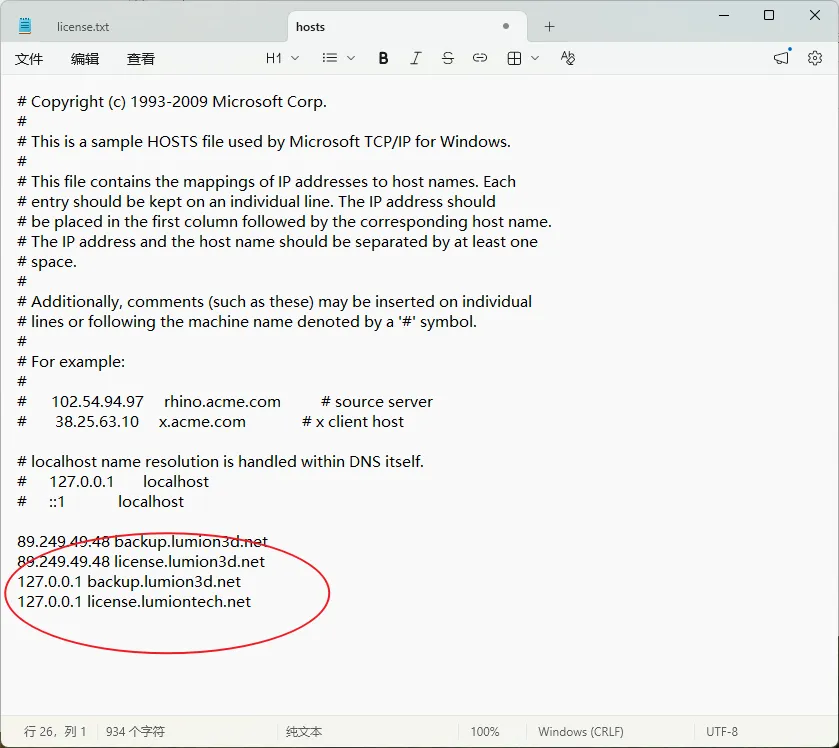Screen dimensions: 839x748
Task: Click the IP address 102.54.94.97
Action: click(x=97, y=401)
